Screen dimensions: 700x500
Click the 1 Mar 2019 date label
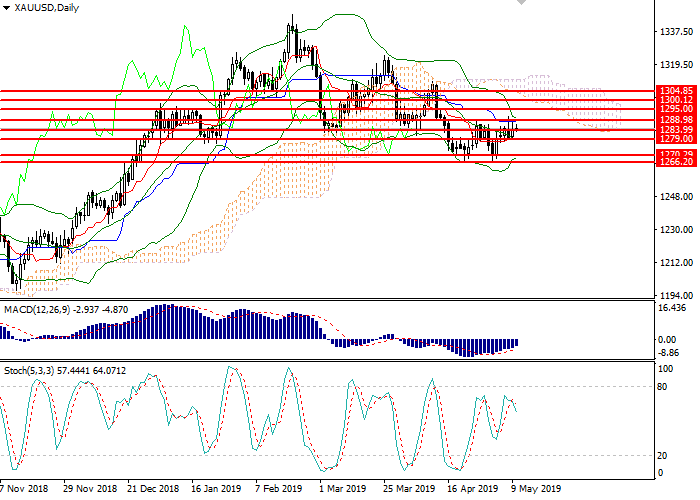341,490
